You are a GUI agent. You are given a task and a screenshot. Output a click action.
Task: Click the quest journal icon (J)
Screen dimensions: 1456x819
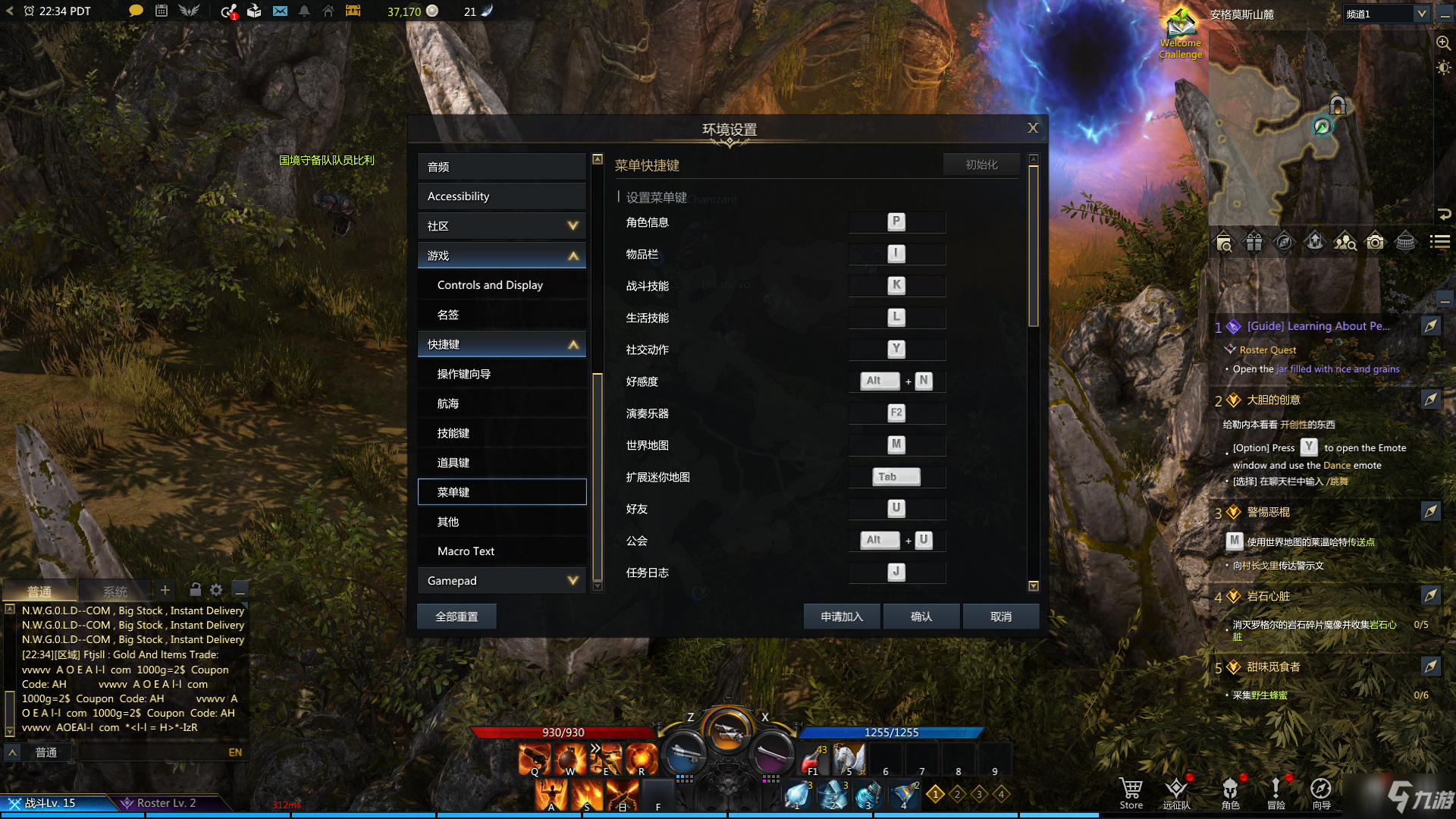click(x=896, y=572)
